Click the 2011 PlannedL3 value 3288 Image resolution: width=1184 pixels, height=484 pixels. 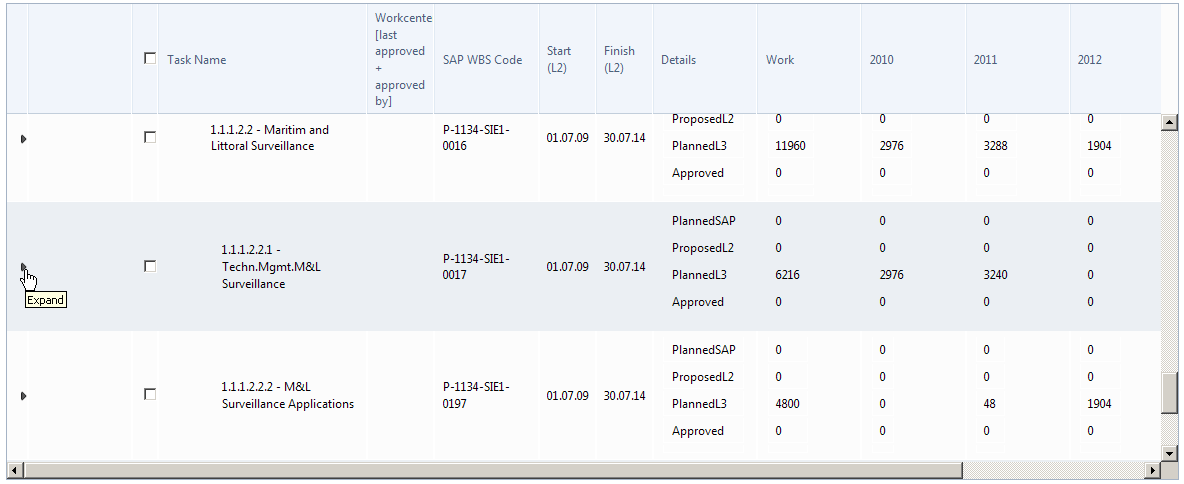(998, 146)
